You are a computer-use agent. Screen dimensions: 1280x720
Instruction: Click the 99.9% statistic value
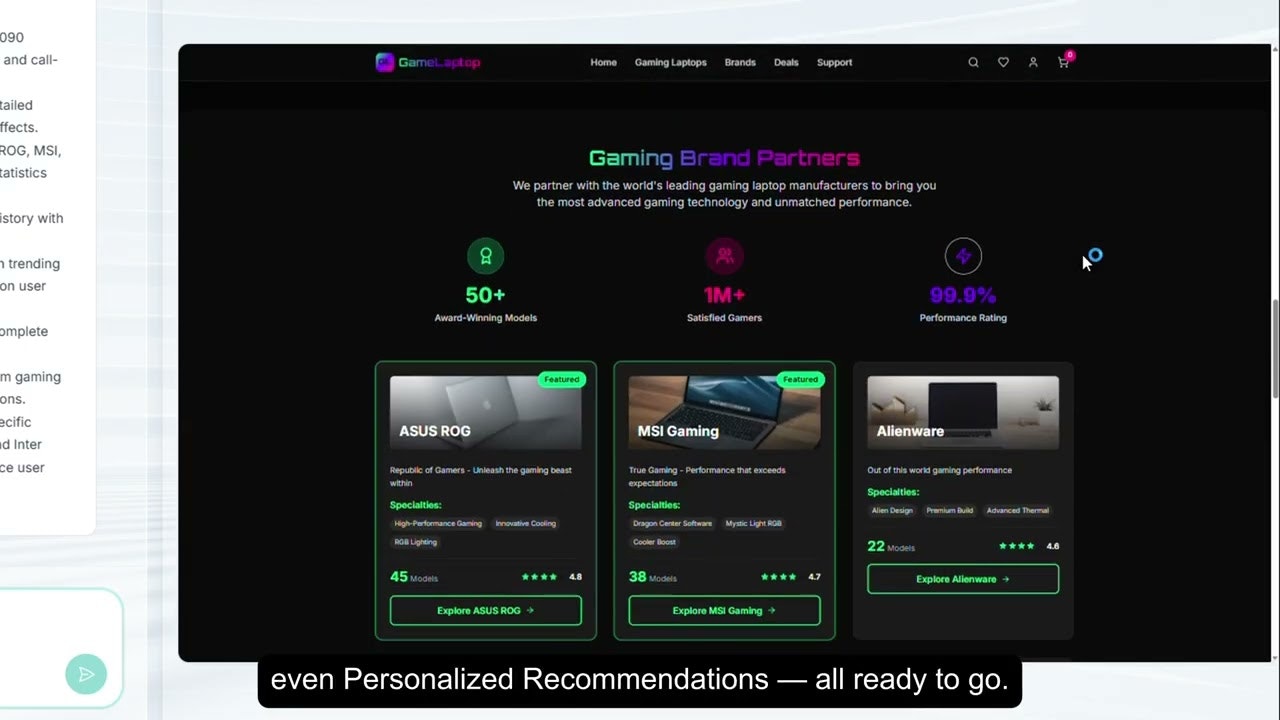click(x=963, y=296)
